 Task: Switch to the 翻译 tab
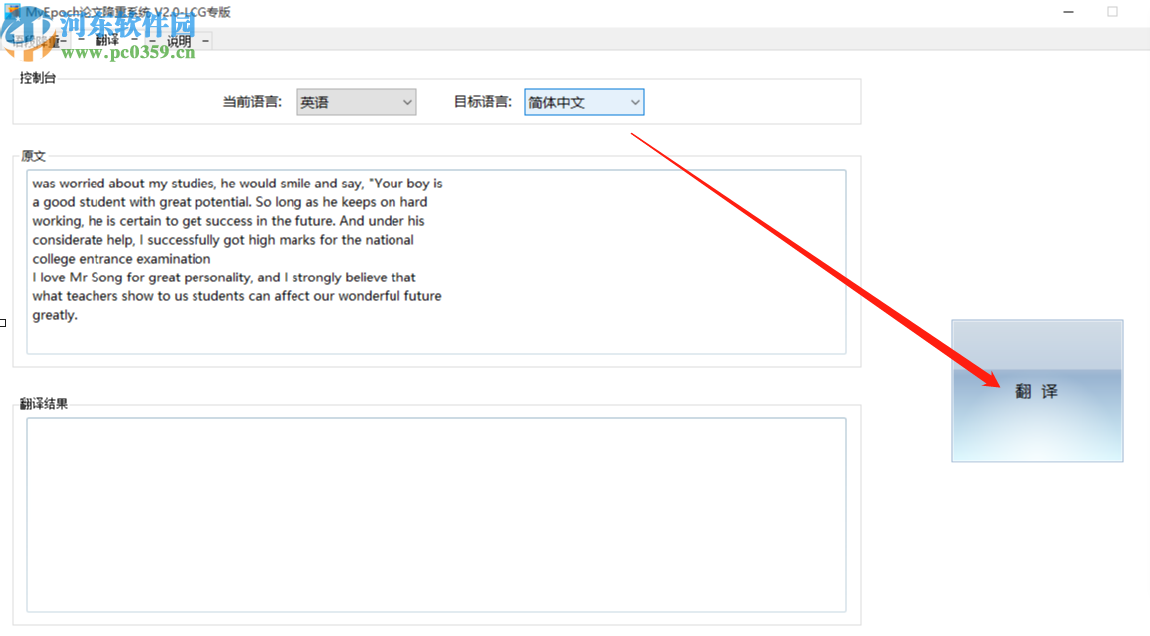click(x=107, y=40)
